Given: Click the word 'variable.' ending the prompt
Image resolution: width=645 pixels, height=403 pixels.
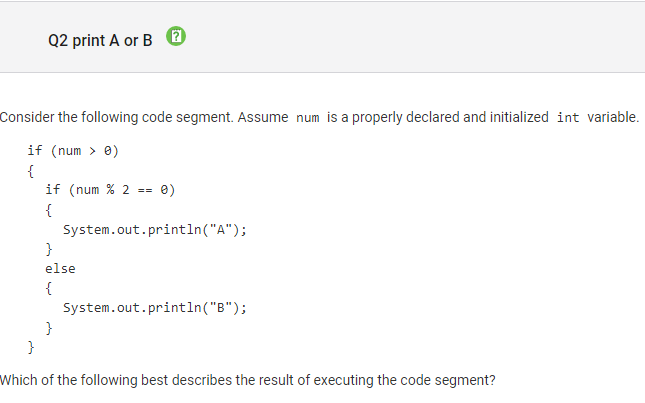Looking at the screenshot, I should click(x=613, y=117).
